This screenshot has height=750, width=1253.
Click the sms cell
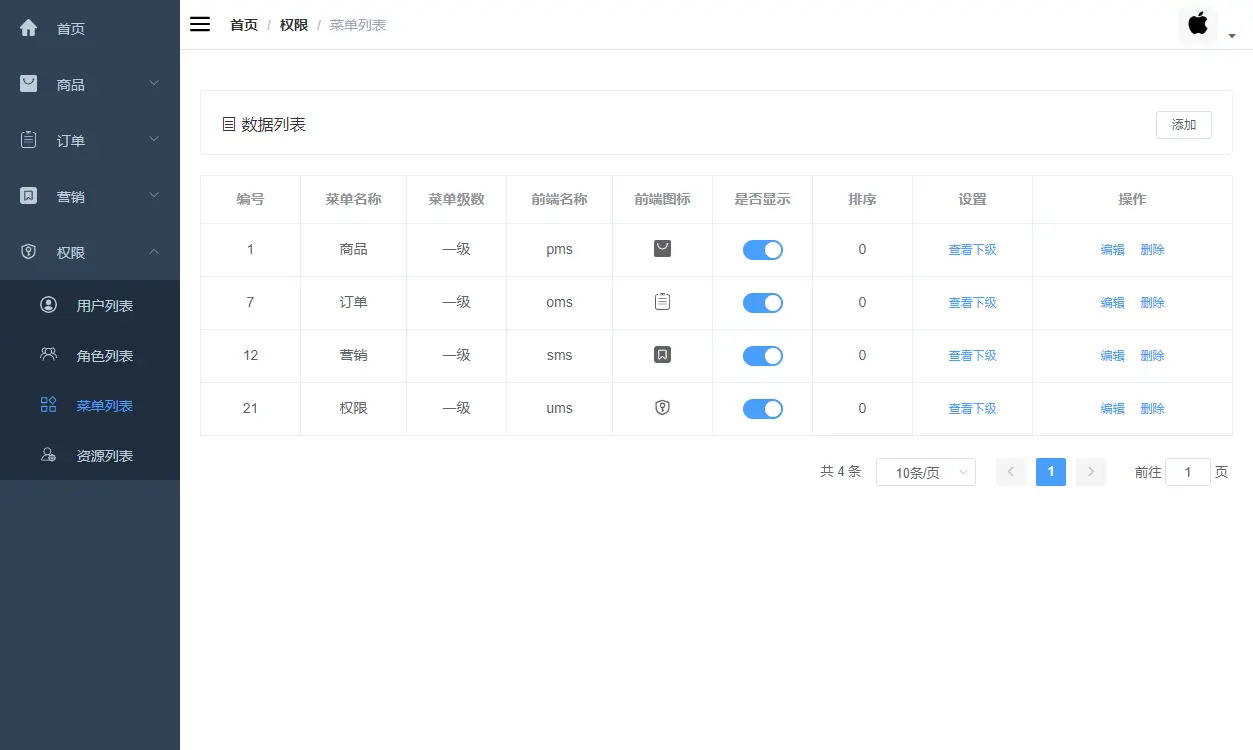[x=559, y=355]
